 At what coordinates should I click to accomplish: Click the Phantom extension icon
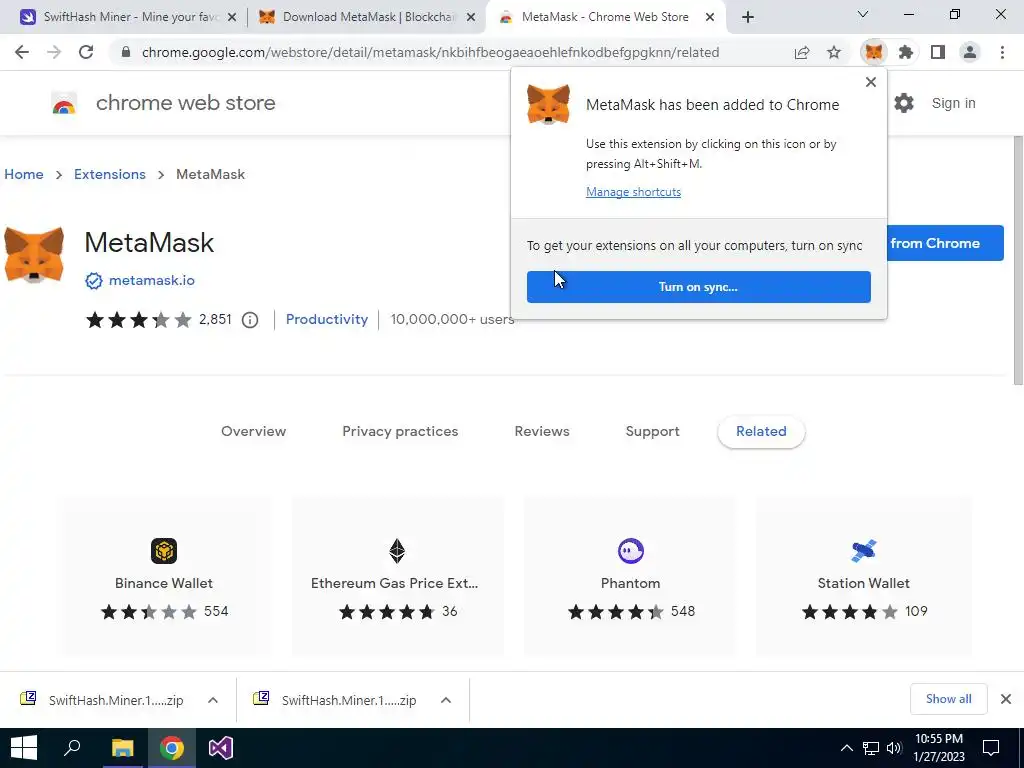(631, 551)
